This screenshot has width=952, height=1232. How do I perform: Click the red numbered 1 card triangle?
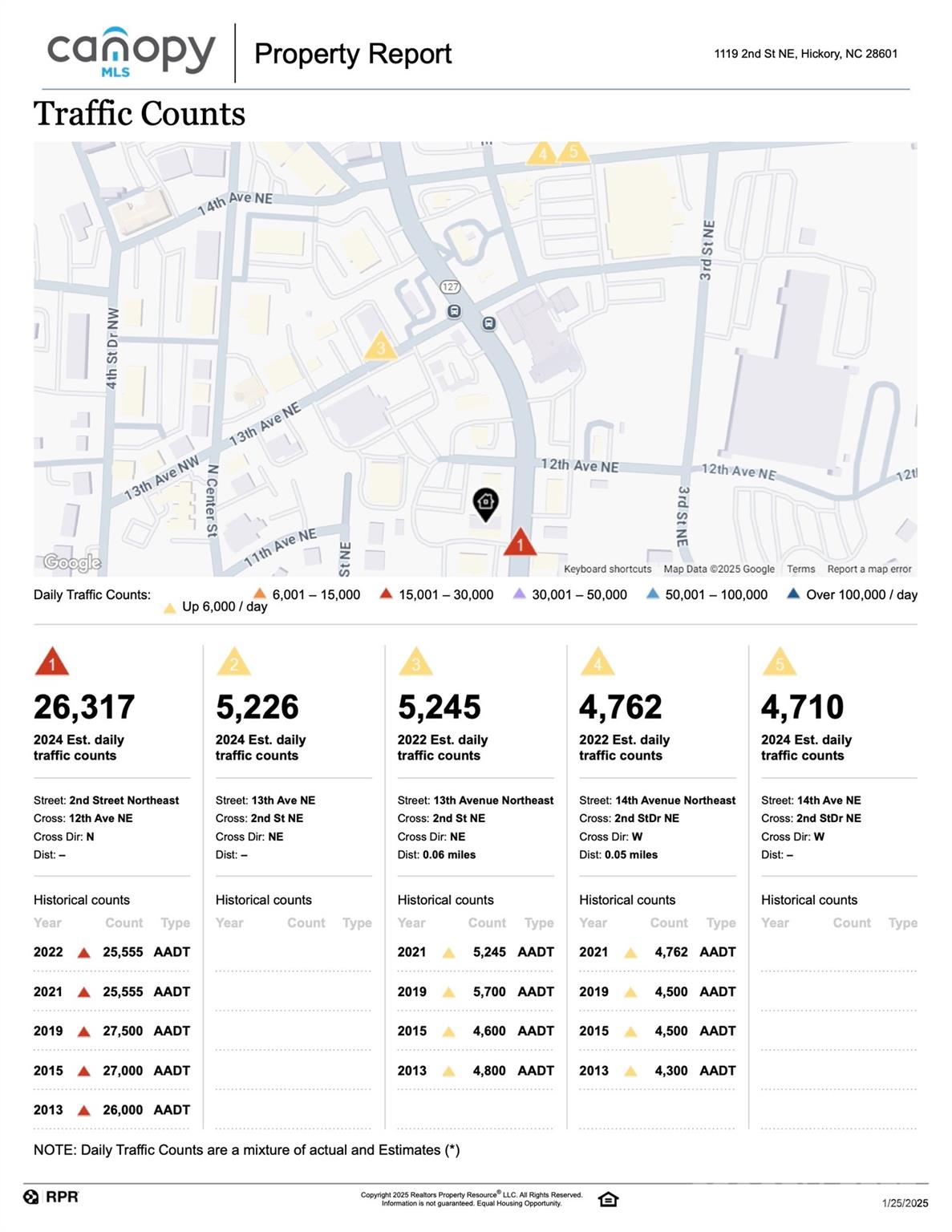pyautogui.click(x=52, y=663)
